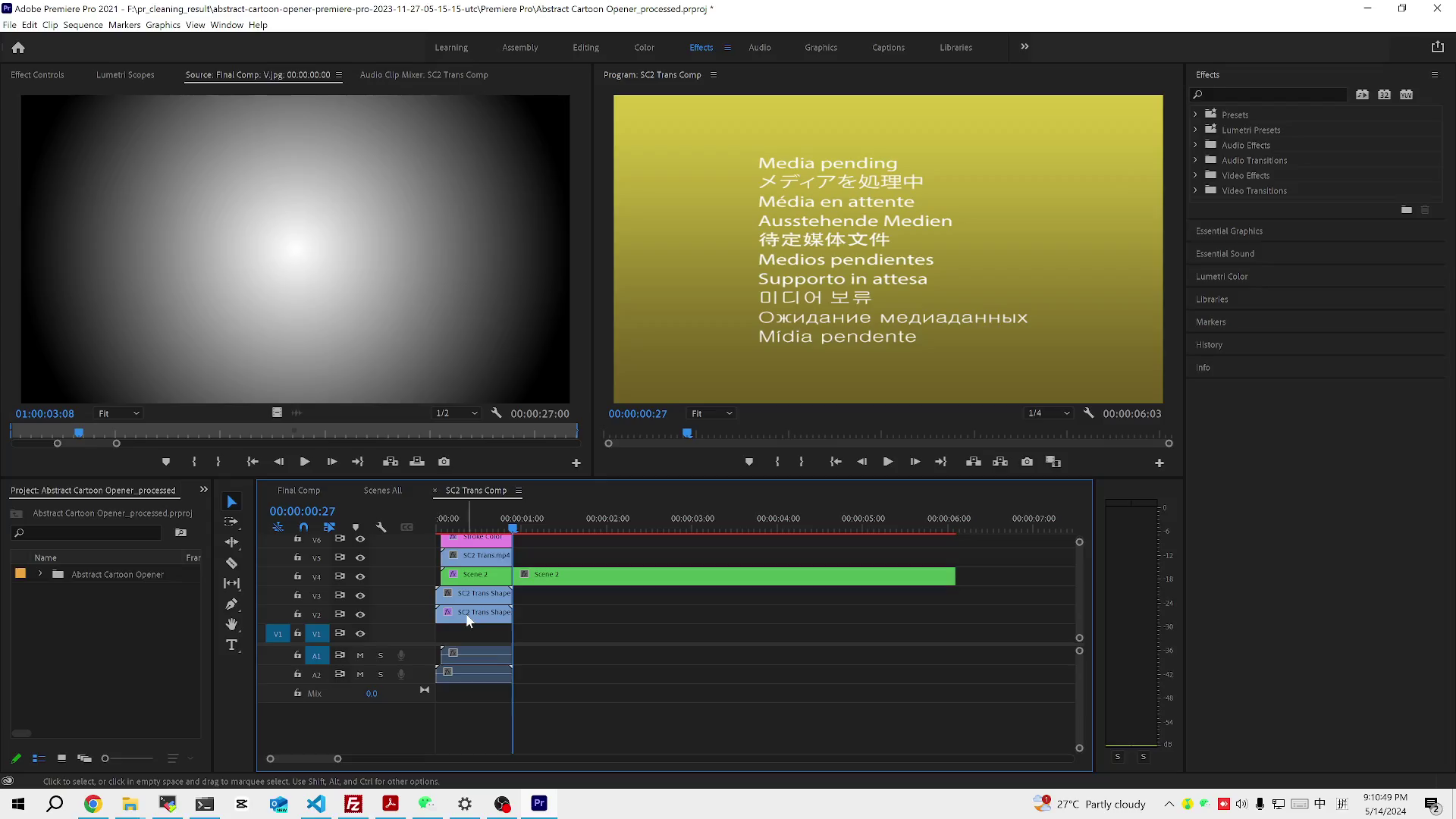Play the Program monitor sequence
This screenshot has width=1456, height=819.
pos(887,462)
